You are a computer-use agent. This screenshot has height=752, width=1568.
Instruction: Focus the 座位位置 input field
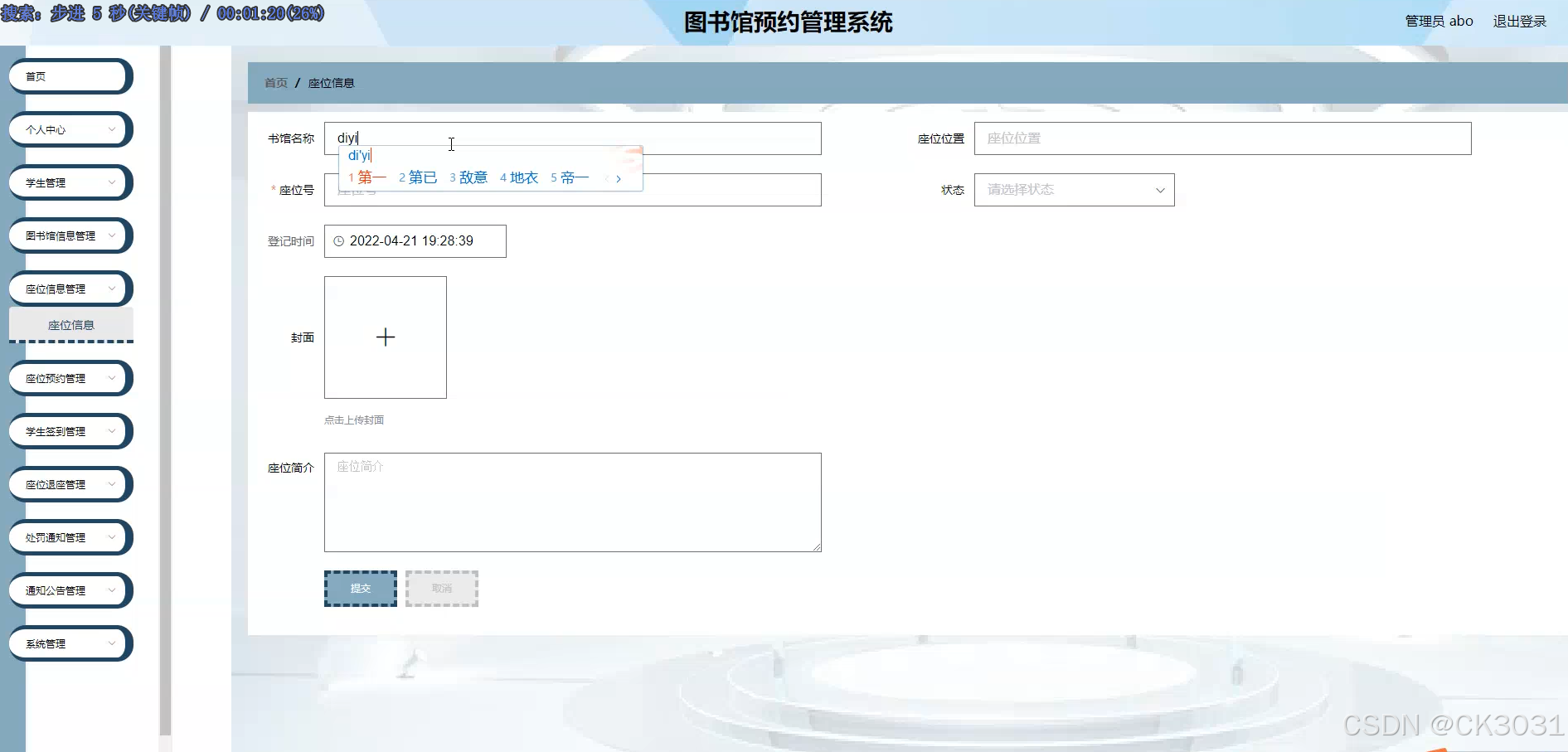click(1222, 138)
